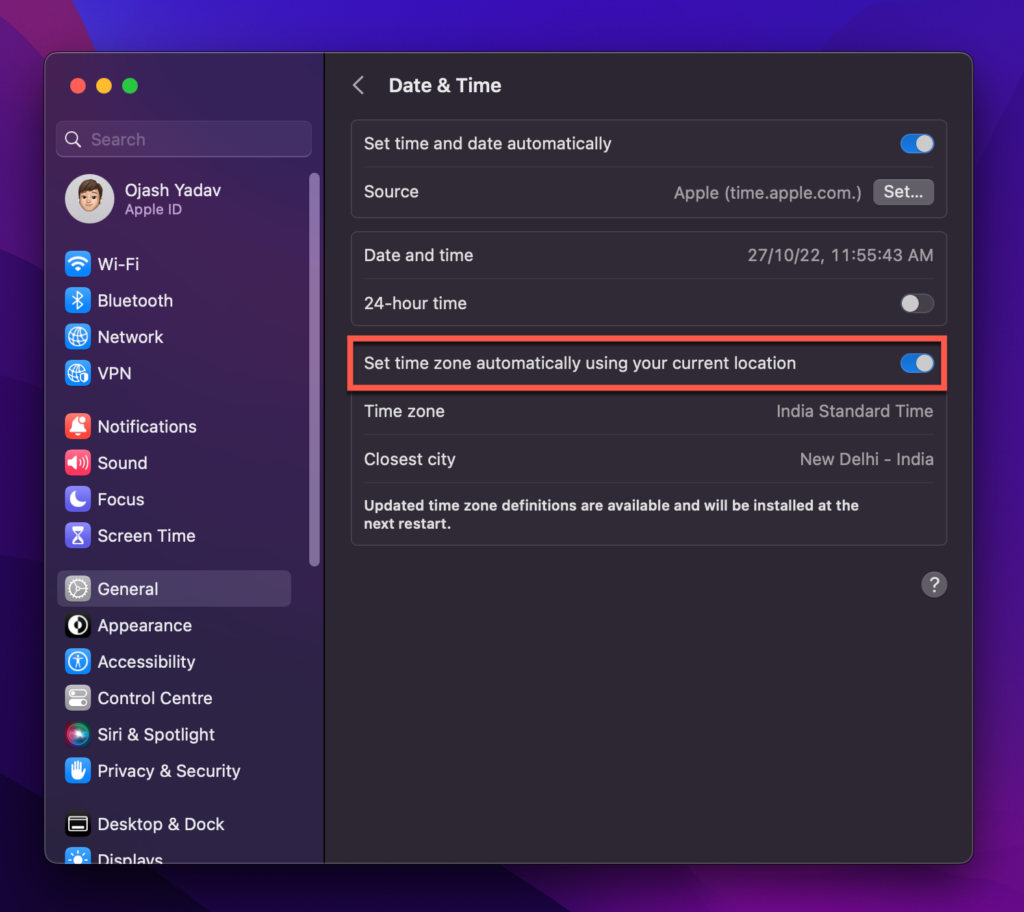
Task: Turn off automatic time zone by location
Action: 916,363
